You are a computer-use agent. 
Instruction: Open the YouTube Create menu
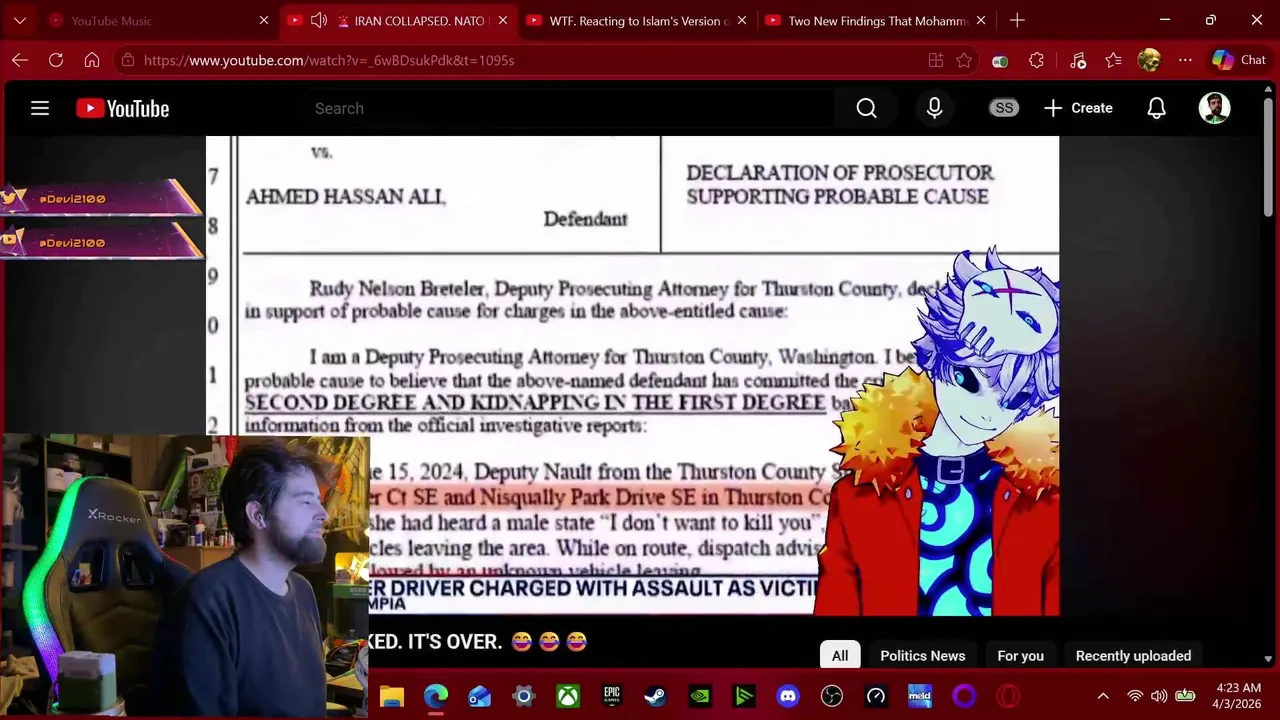(x=1078, y=108)
